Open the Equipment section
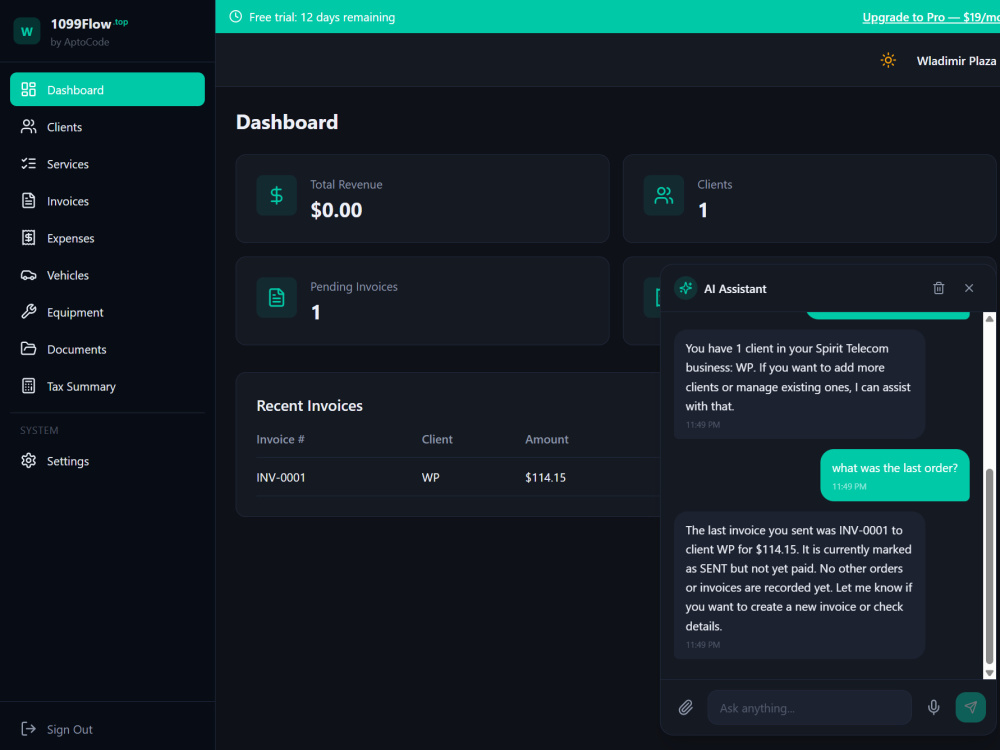Screen dimensions: 1000x750 coord(107,312)
